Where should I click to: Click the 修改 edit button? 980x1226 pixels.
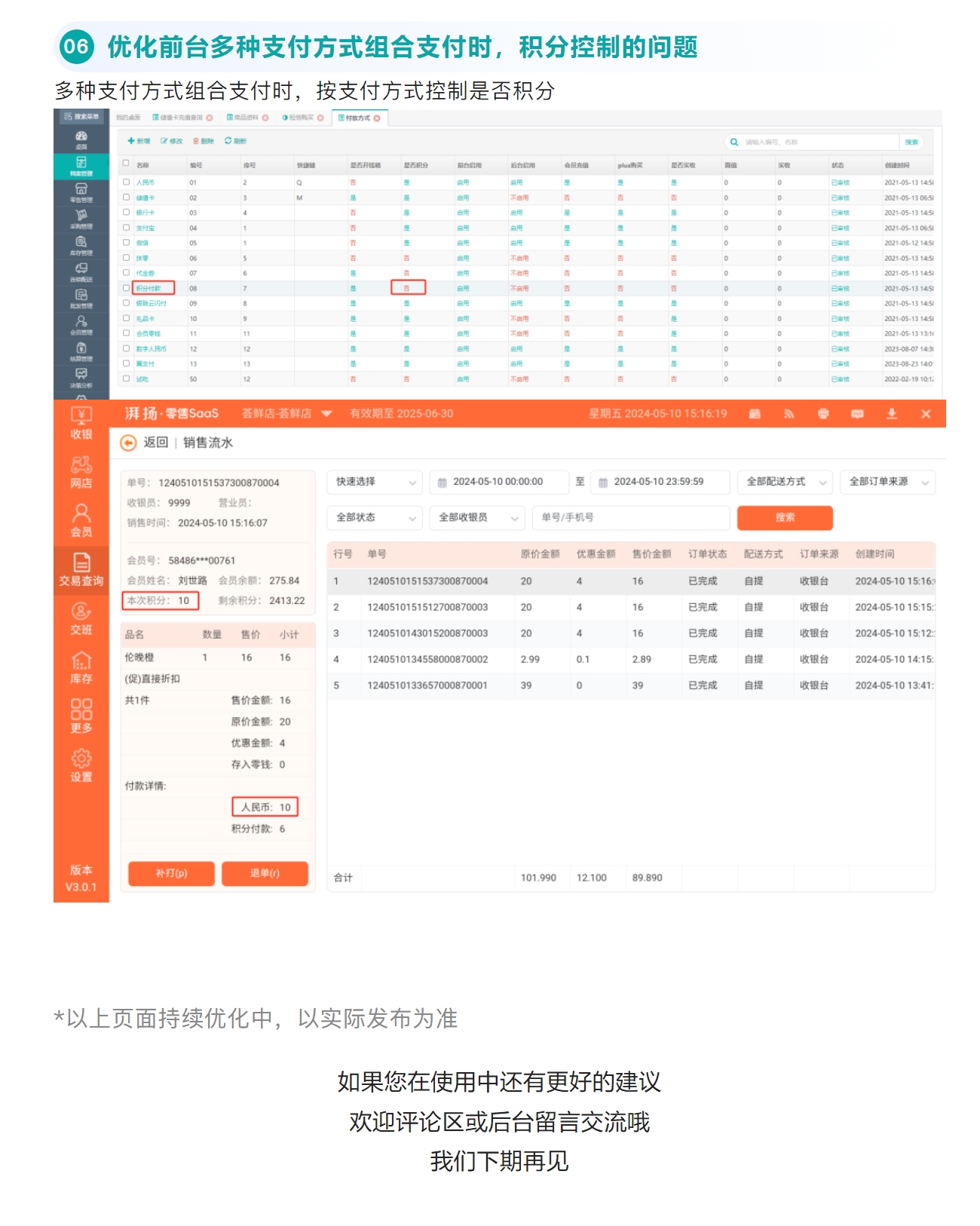[172, 141]
